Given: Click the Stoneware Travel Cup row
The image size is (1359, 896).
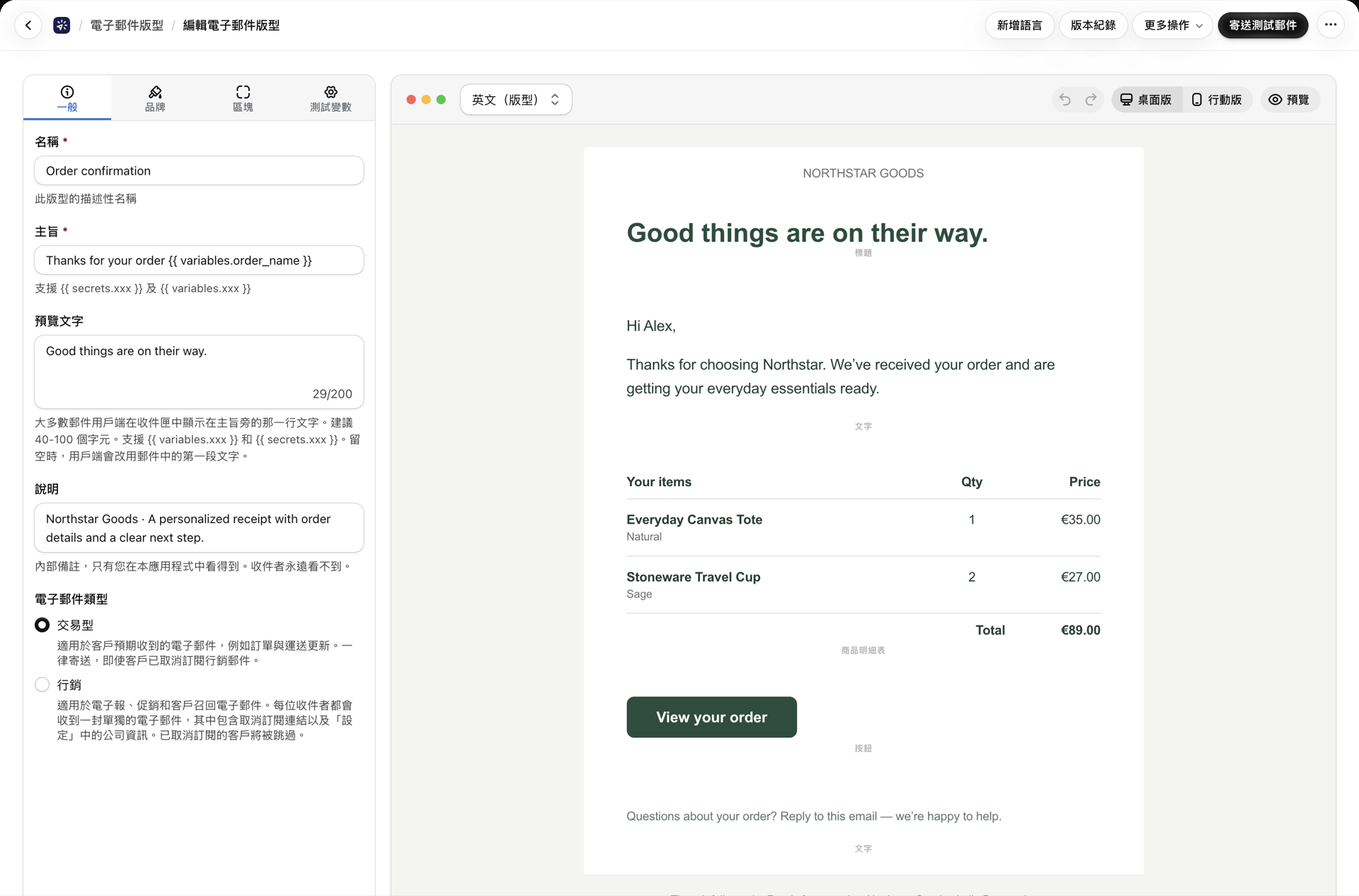Looking at the screenshot, I should coord(863,585).
